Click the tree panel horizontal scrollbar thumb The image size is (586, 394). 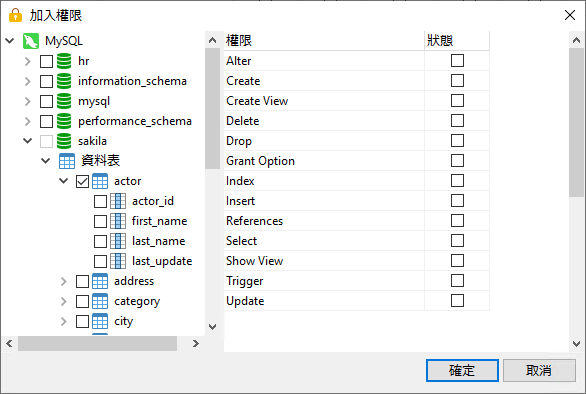pyautogui.click(x=97, y=344)
